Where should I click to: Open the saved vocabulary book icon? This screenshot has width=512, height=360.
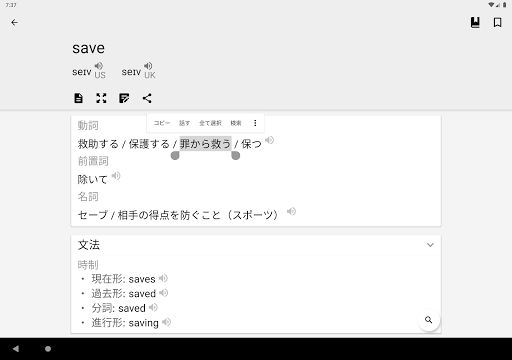click(475, 22)
